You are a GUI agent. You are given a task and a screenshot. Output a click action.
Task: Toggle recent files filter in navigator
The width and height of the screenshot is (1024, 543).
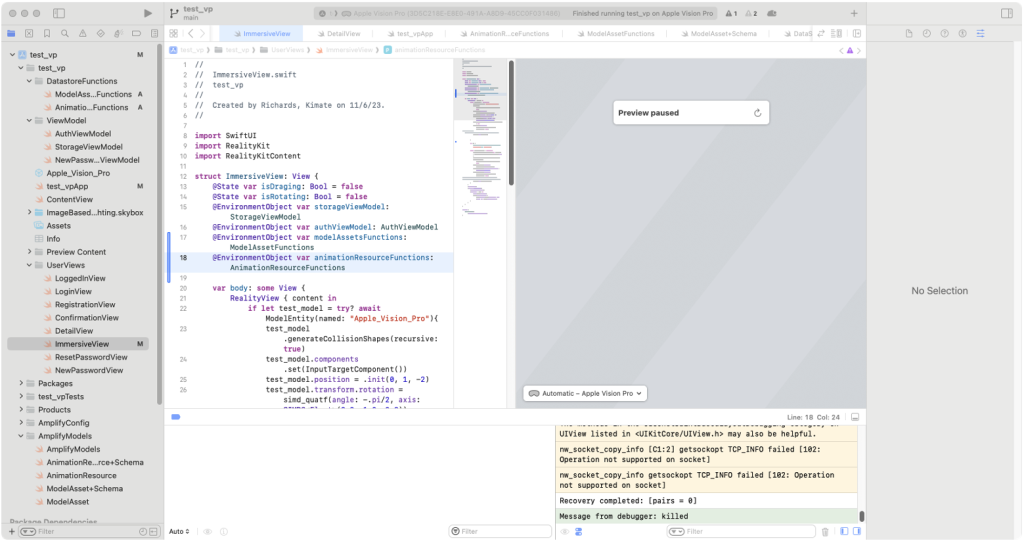(142, 532)
